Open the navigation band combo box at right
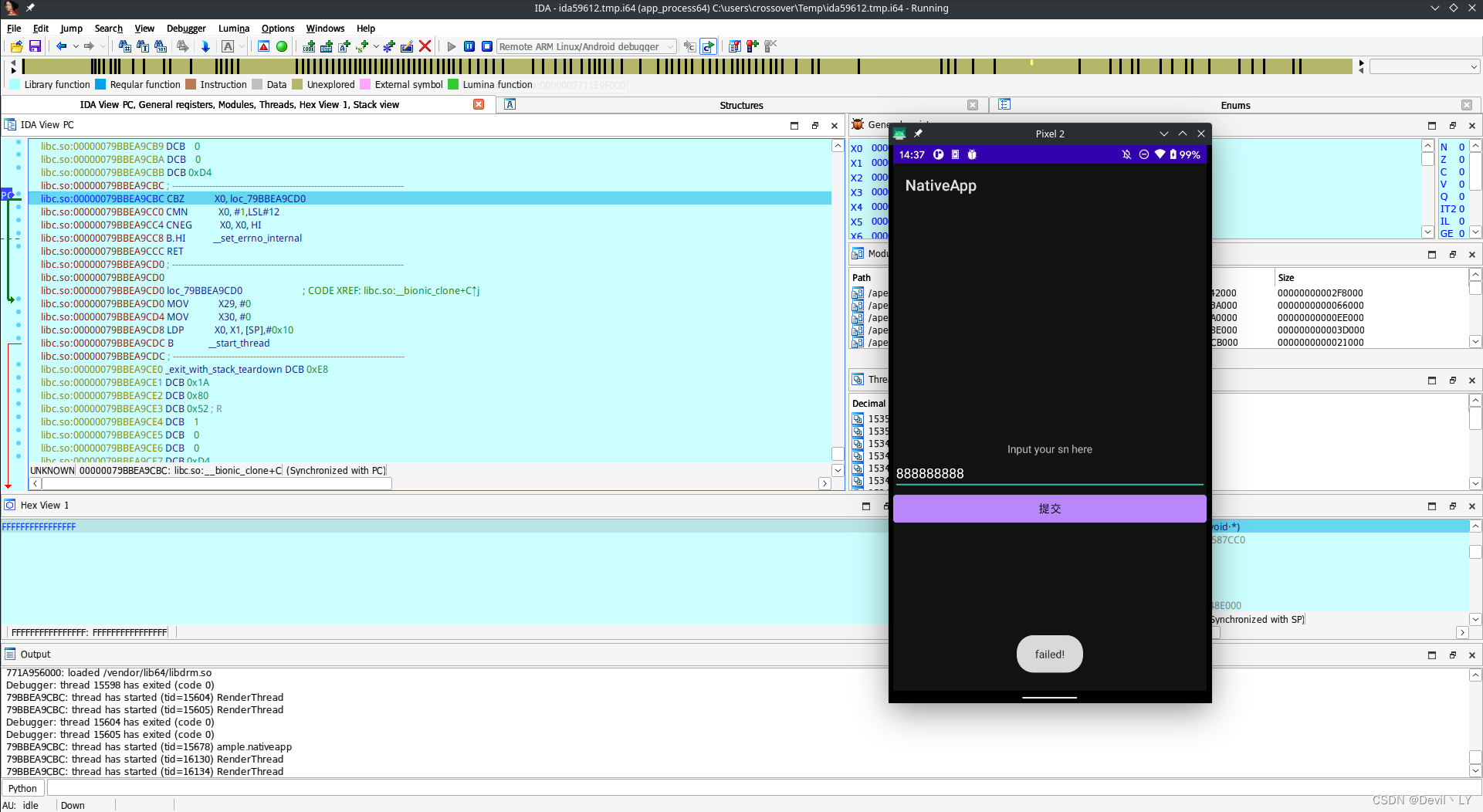The width and height of the screenshot is (1483, 812). [x=1424, y=67]
